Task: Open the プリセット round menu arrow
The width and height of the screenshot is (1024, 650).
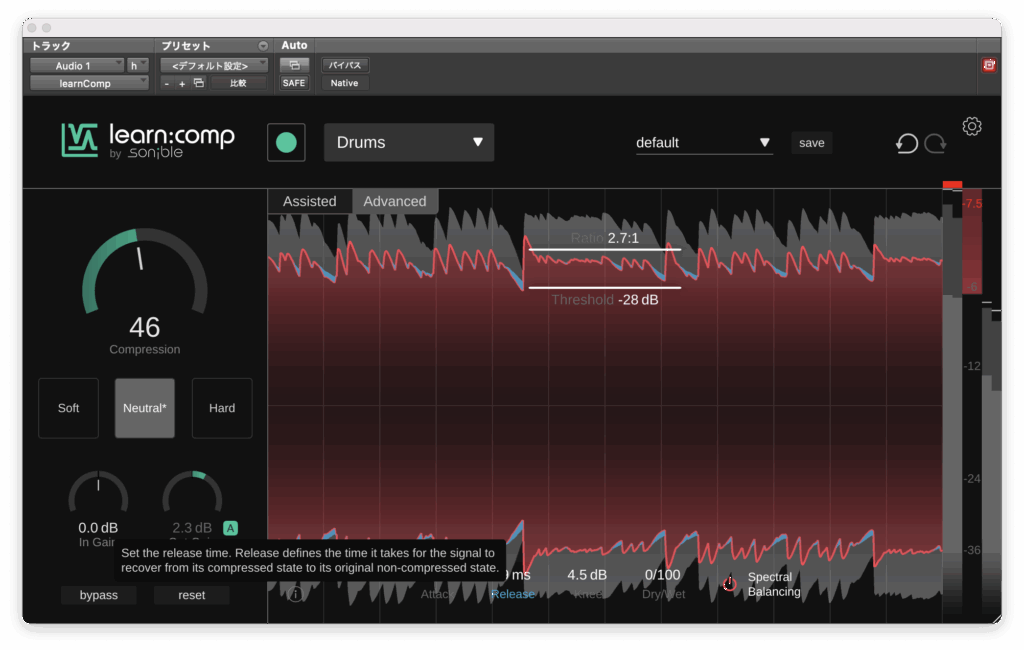Action: (263, 46)
